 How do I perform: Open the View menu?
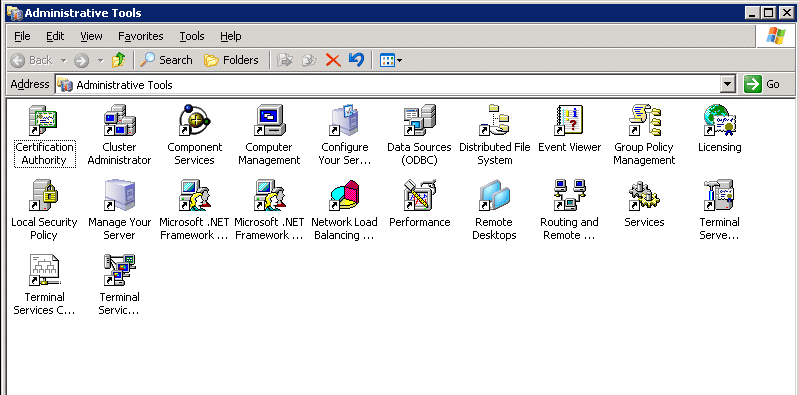91,36
